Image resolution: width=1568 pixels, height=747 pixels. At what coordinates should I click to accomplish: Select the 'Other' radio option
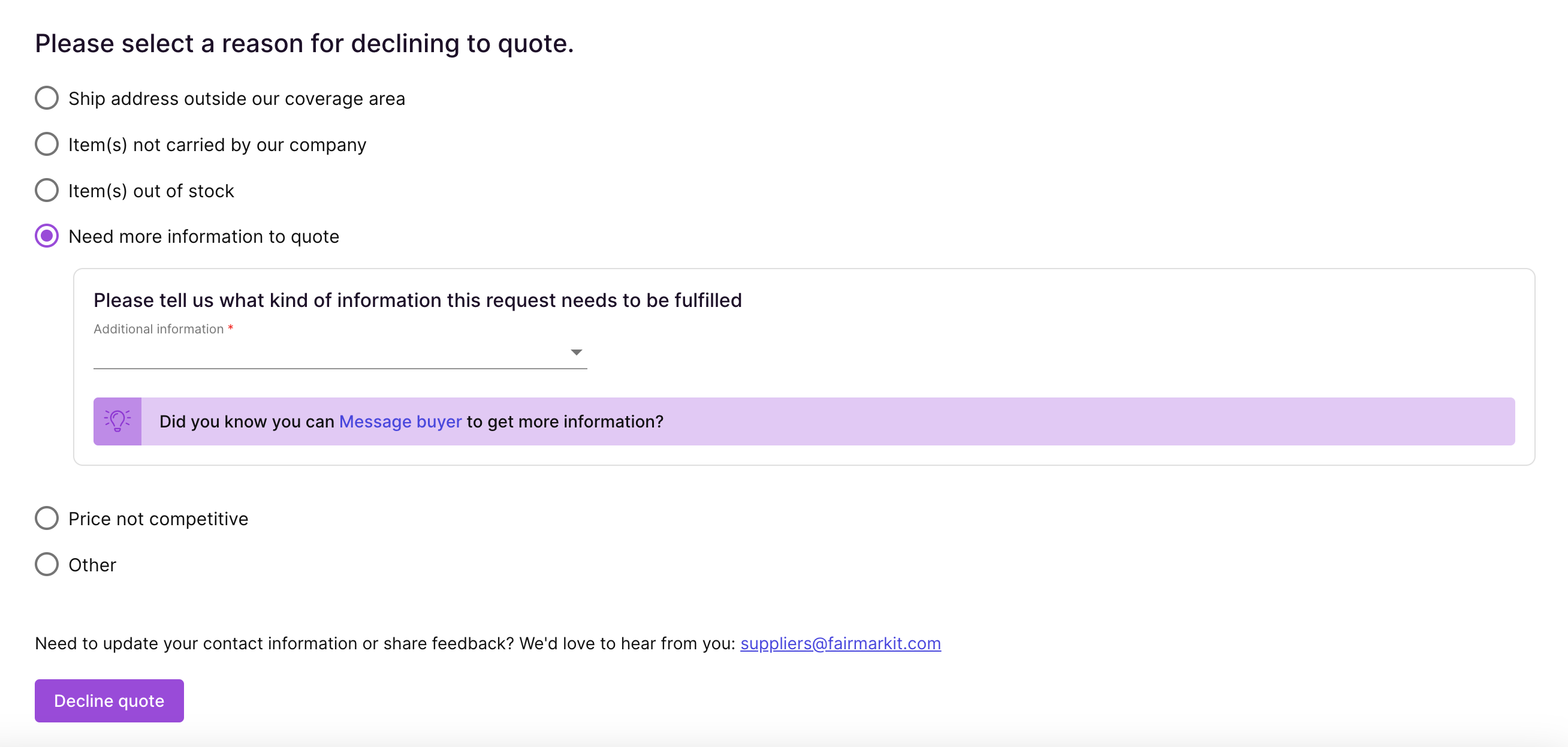pos(47,565)
